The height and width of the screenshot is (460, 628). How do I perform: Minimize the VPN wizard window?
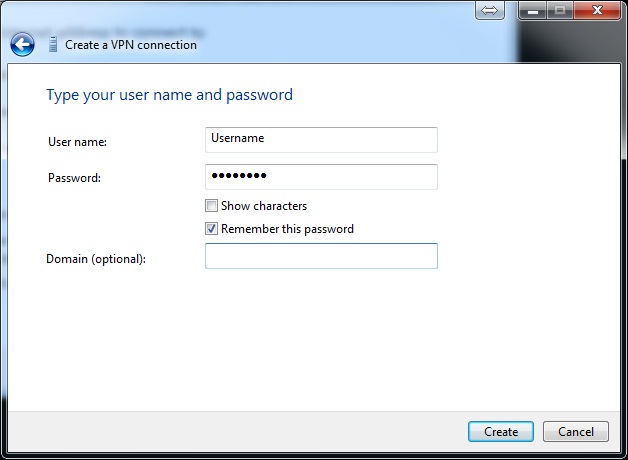point(533,10)
